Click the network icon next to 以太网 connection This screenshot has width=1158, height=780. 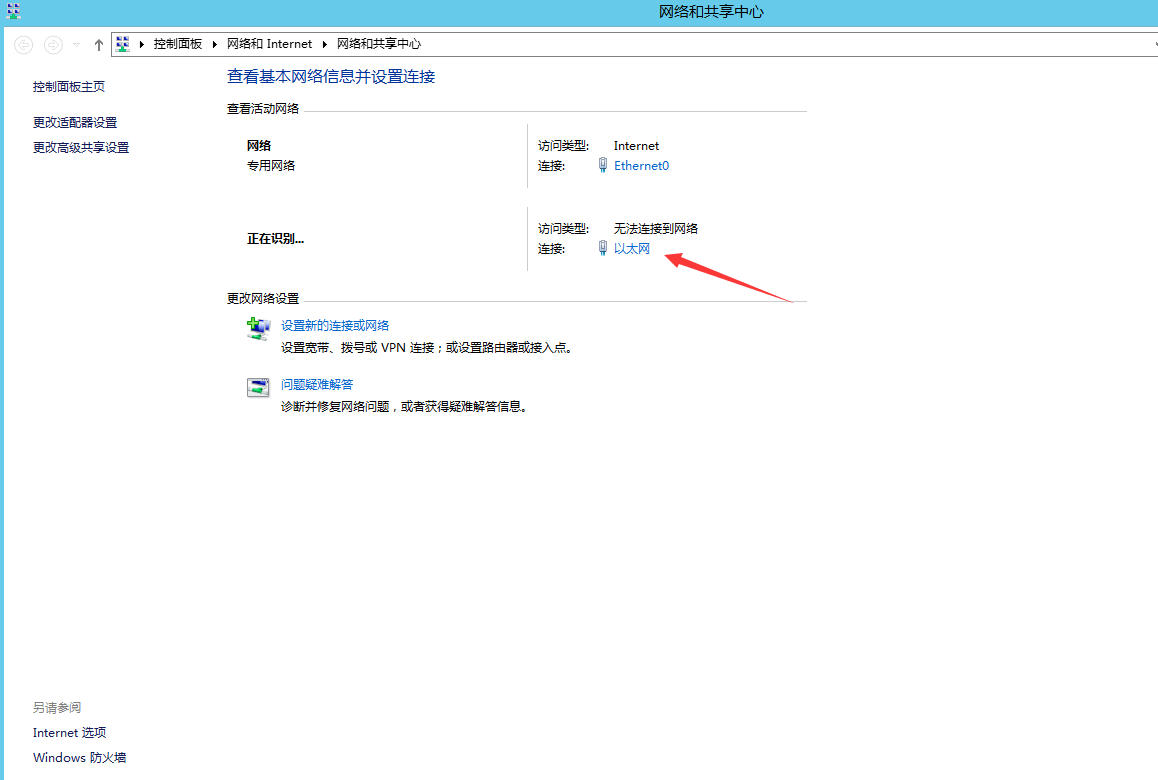[601, 248]
